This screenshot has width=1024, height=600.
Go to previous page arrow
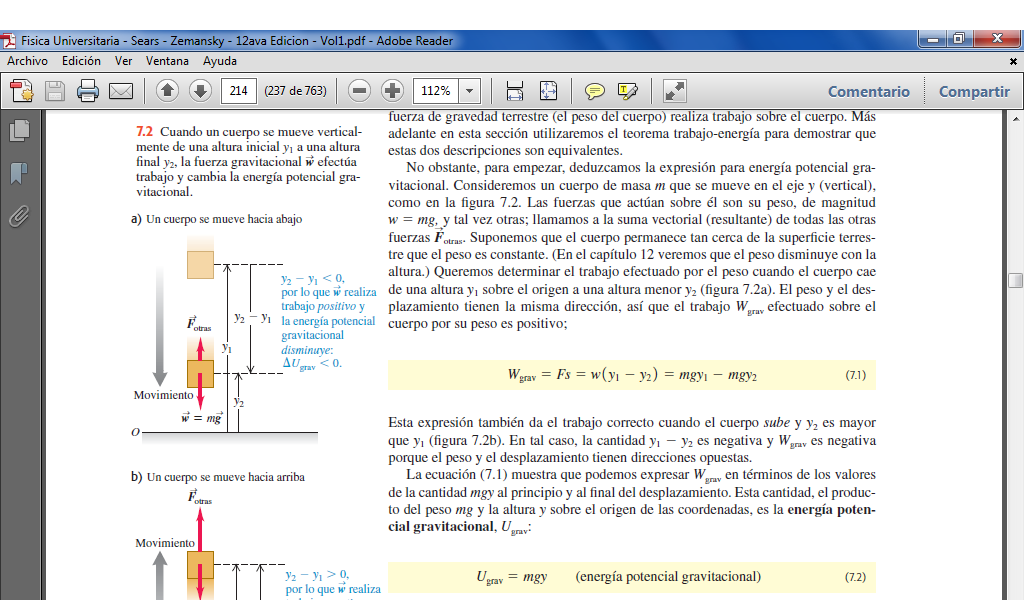pos(167,91)
